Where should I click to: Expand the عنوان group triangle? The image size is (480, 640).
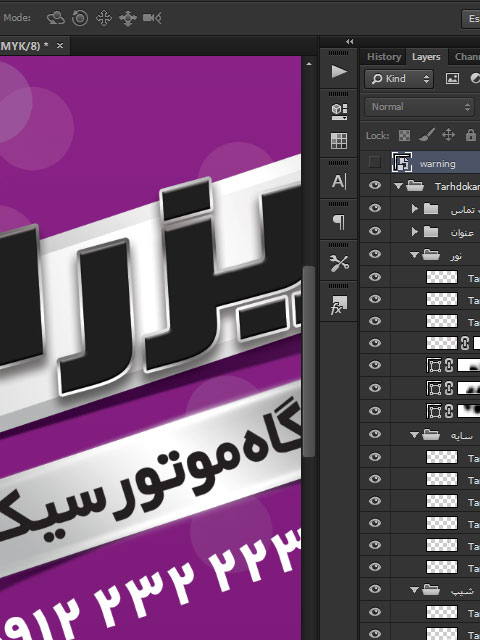415,231
